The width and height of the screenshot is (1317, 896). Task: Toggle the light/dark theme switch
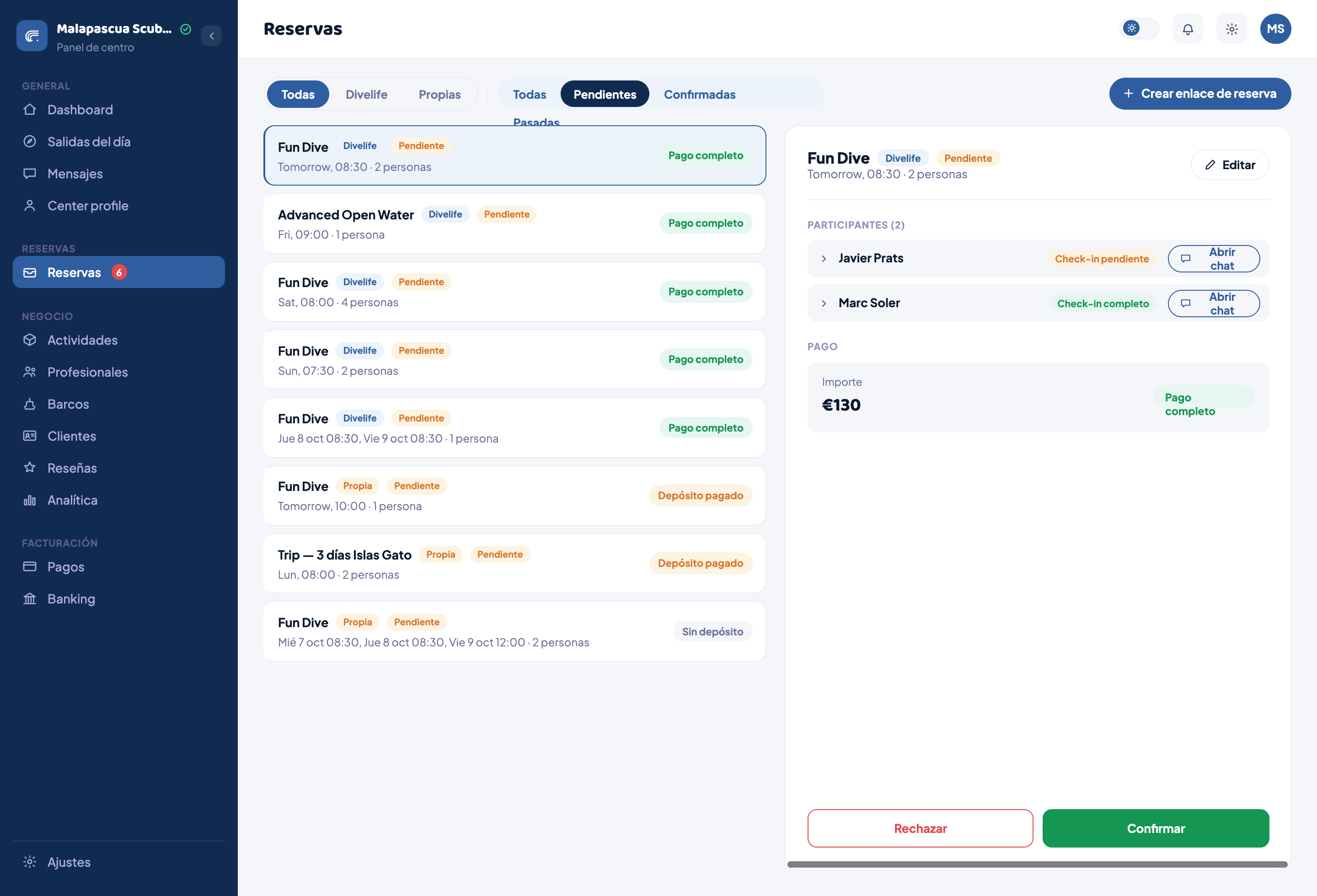coord(1139,28)
